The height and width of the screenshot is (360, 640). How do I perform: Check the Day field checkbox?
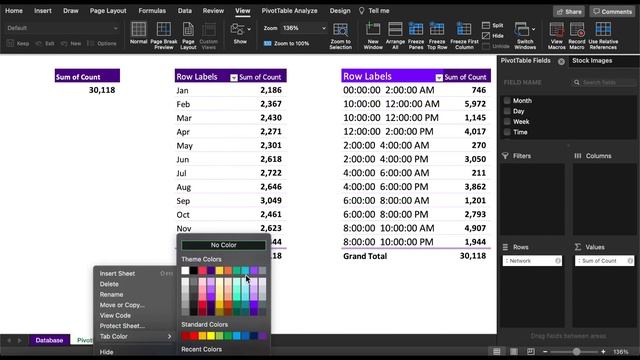(x=507, y=111)
